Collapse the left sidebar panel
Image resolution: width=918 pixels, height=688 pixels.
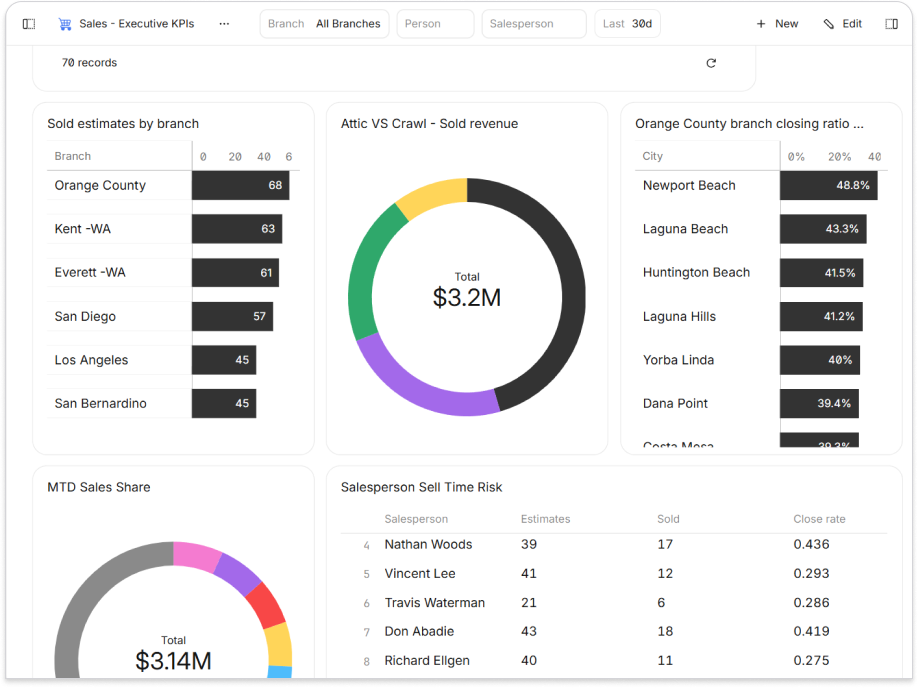(x=28, y=23)
